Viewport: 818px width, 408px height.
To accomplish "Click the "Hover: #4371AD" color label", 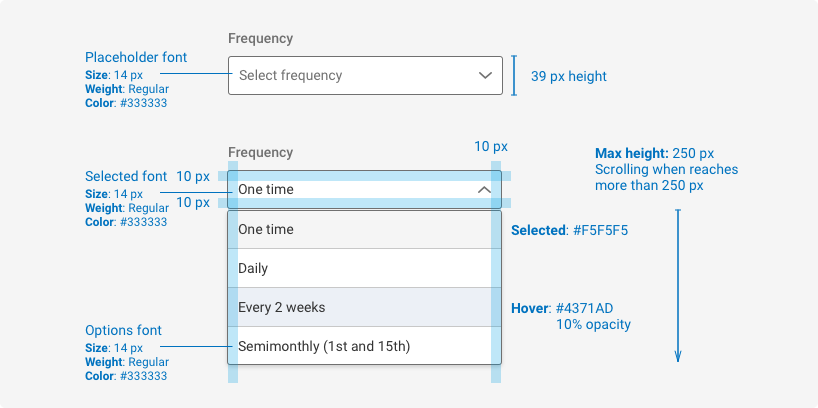I will pos(561,308).
